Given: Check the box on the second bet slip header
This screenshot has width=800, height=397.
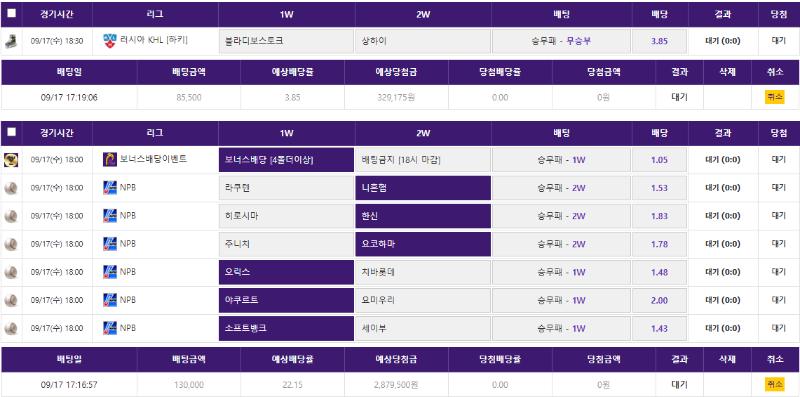Looking at the screenshot, I should tap(11, 132).
